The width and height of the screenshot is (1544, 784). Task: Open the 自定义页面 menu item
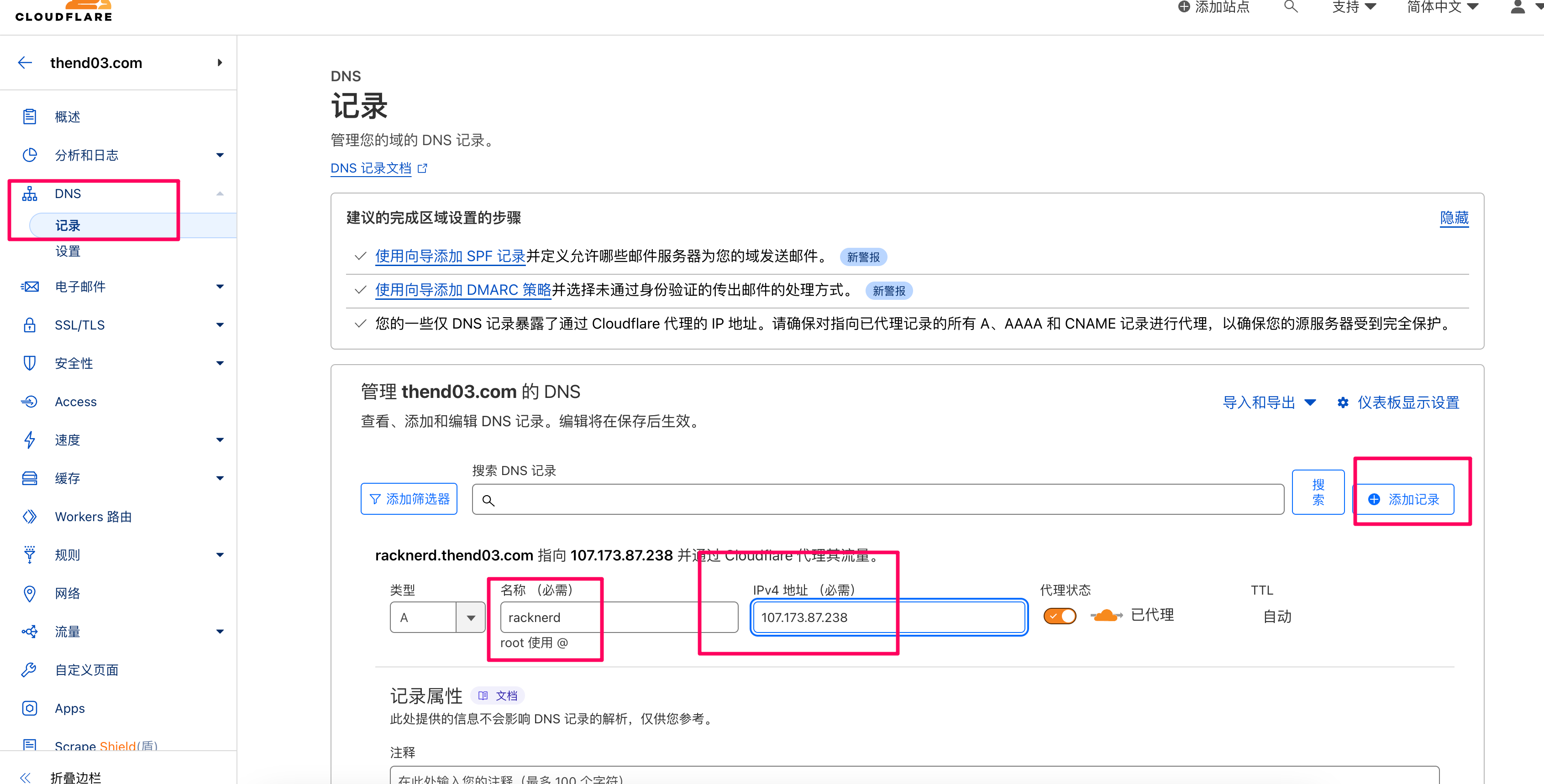tap(86, 669)
